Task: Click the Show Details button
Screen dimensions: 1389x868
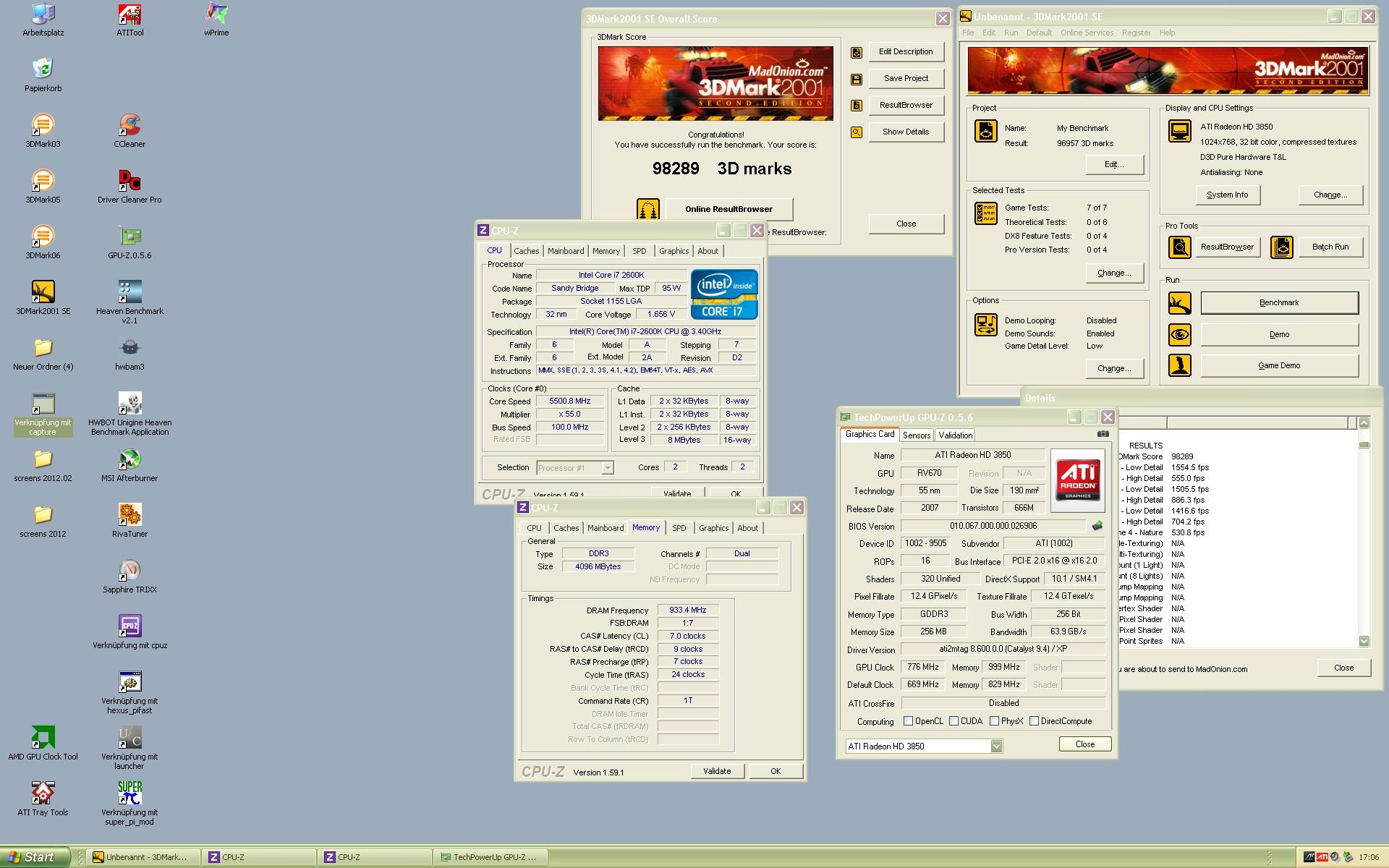Action: click(x=906, y=132)
